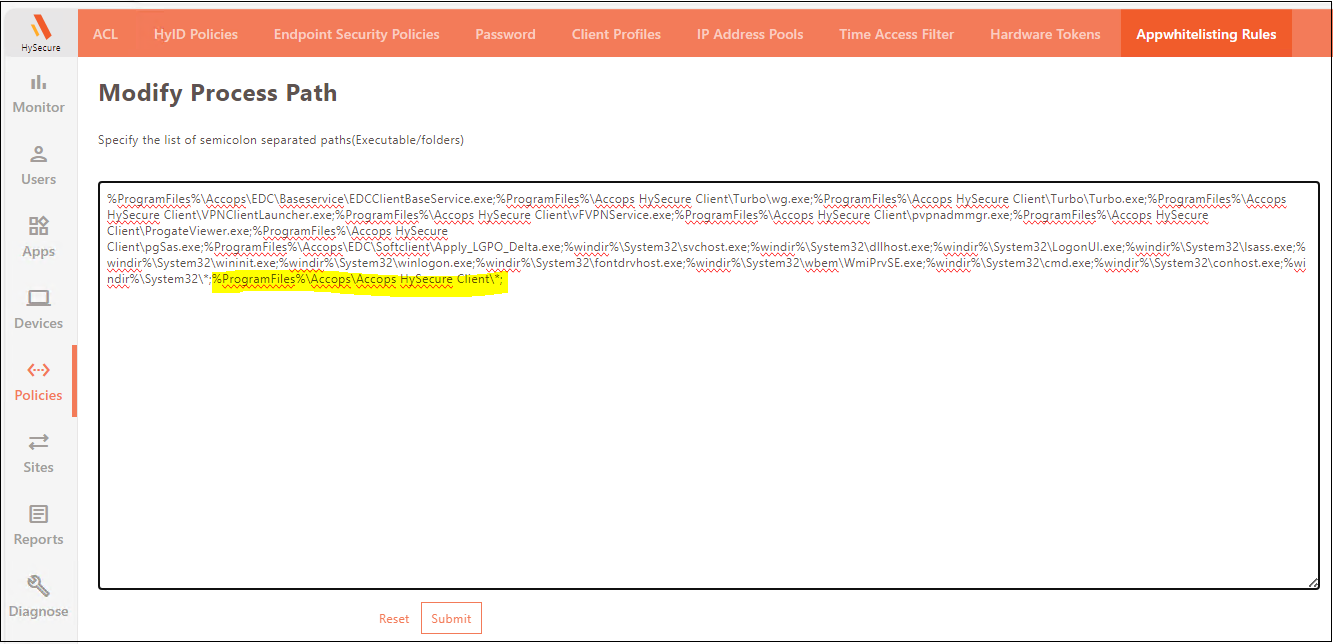Open the Client Profiles tab

click(616, 34)
